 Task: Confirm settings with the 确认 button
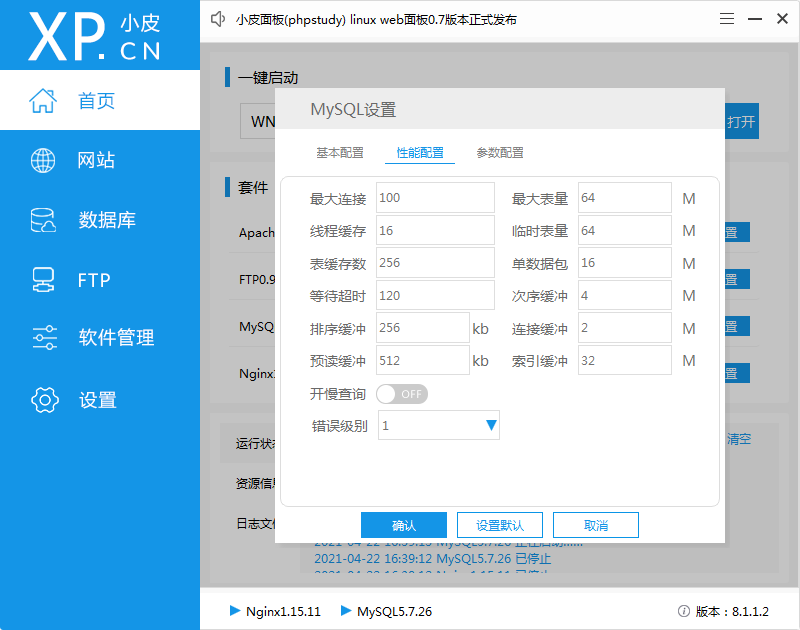(x=403, y=524)
